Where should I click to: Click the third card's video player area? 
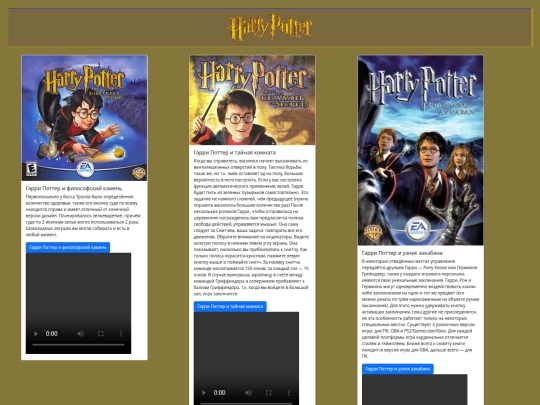coord(415,390)
